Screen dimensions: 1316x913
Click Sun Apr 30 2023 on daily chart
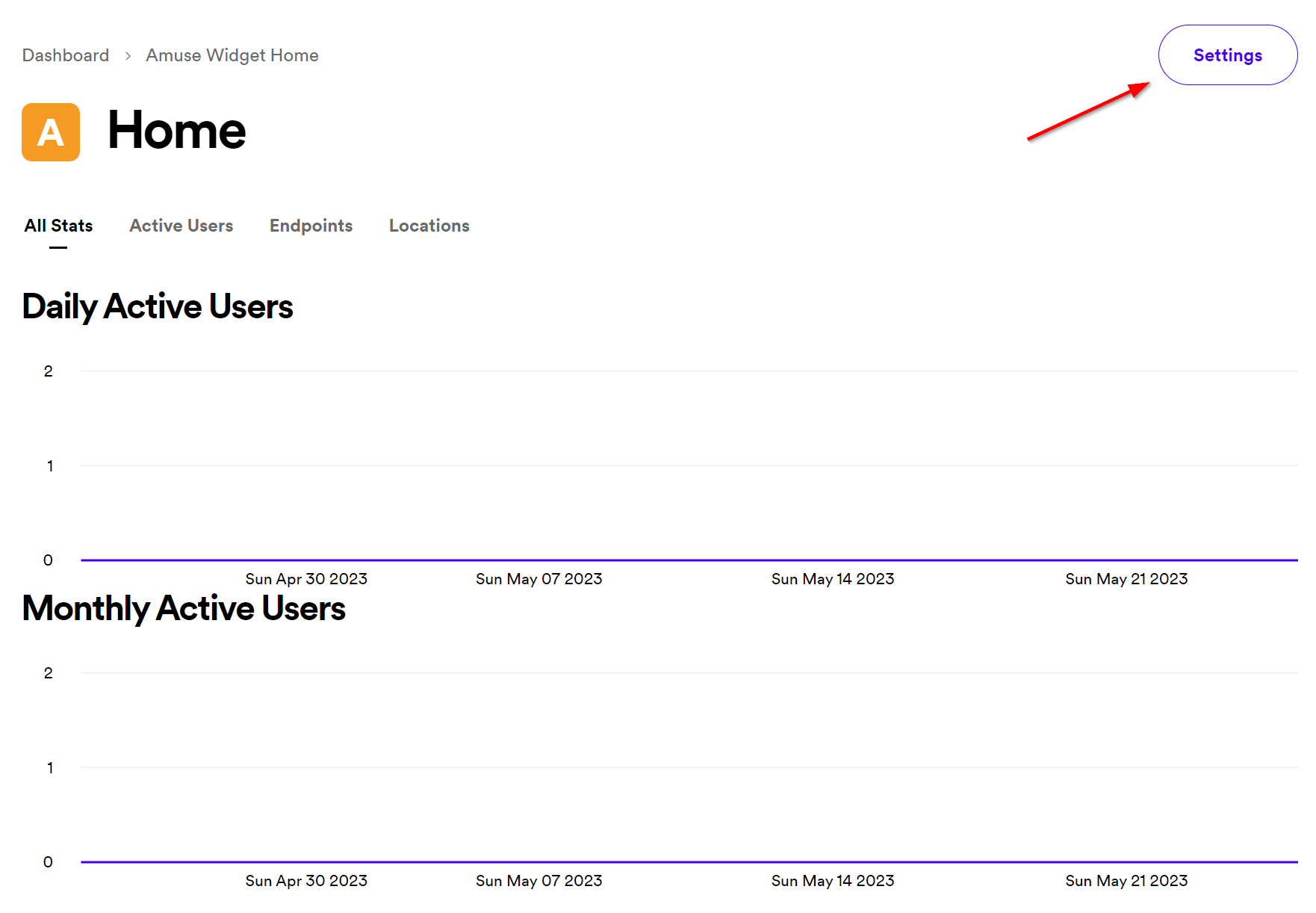306,579
